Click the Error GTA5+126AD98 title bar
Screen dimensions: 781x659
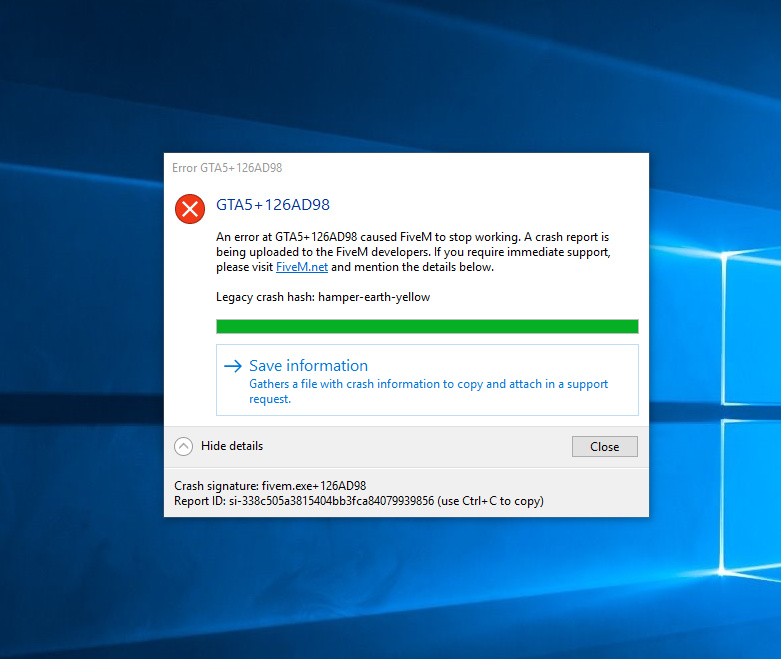click(x=406, y=168)
